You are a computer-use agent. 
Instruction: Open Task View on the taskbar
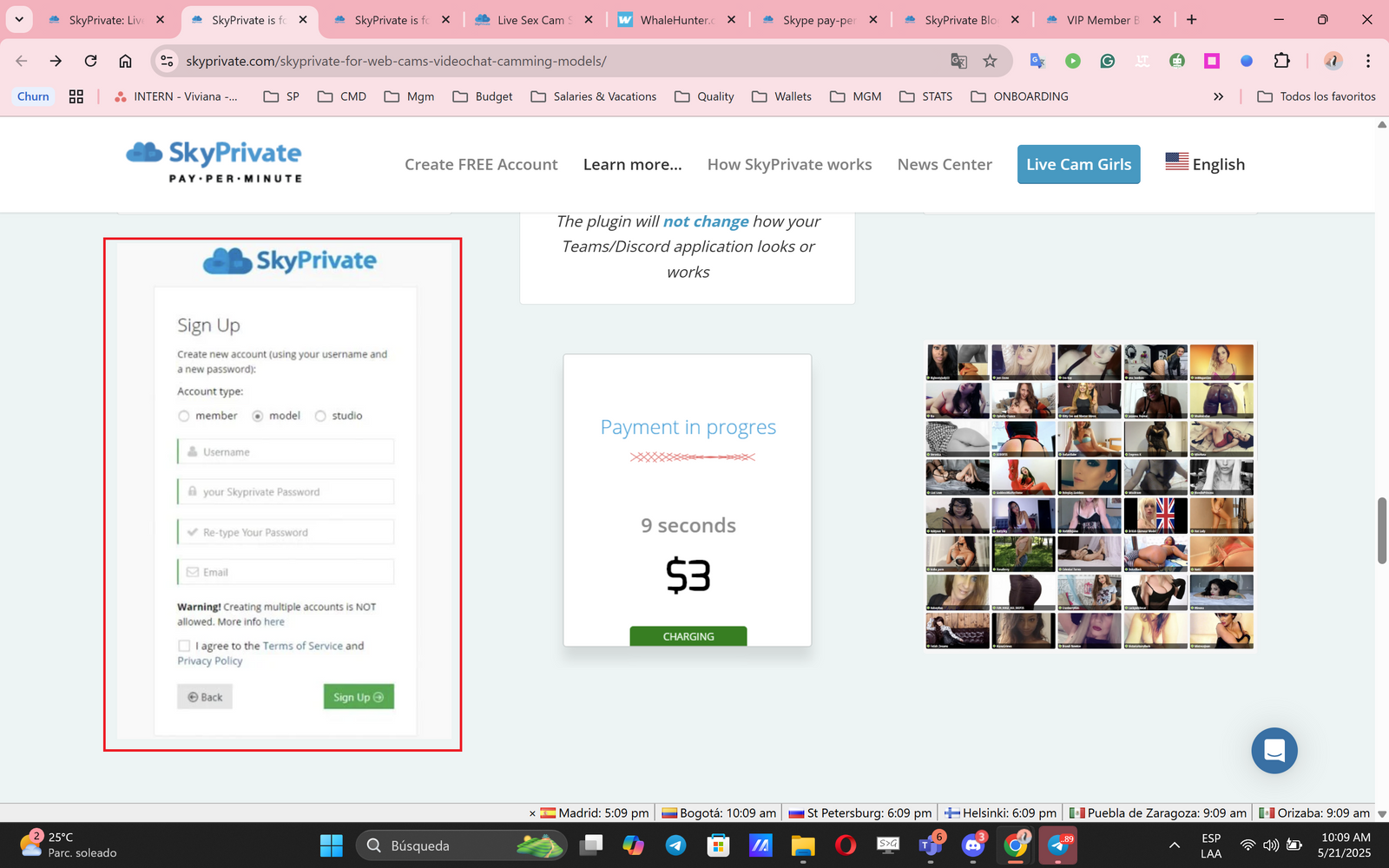(x=592, y=845)
